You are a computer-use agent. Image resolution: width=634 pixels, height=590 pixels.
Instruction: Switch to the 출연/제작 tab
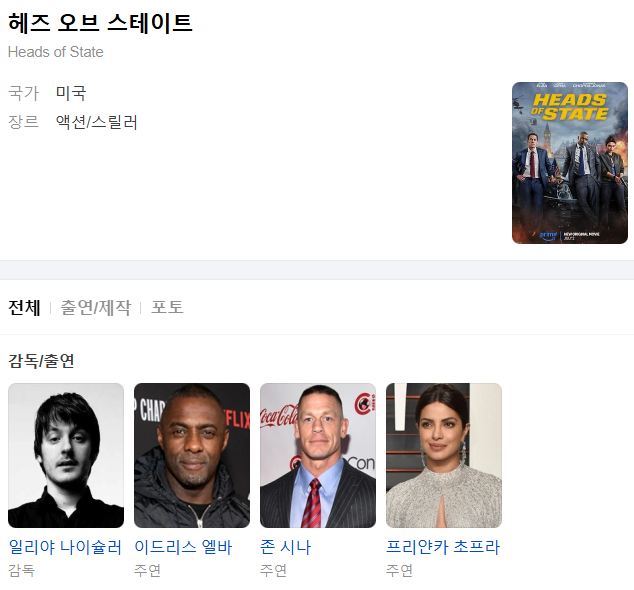[96, 308]
